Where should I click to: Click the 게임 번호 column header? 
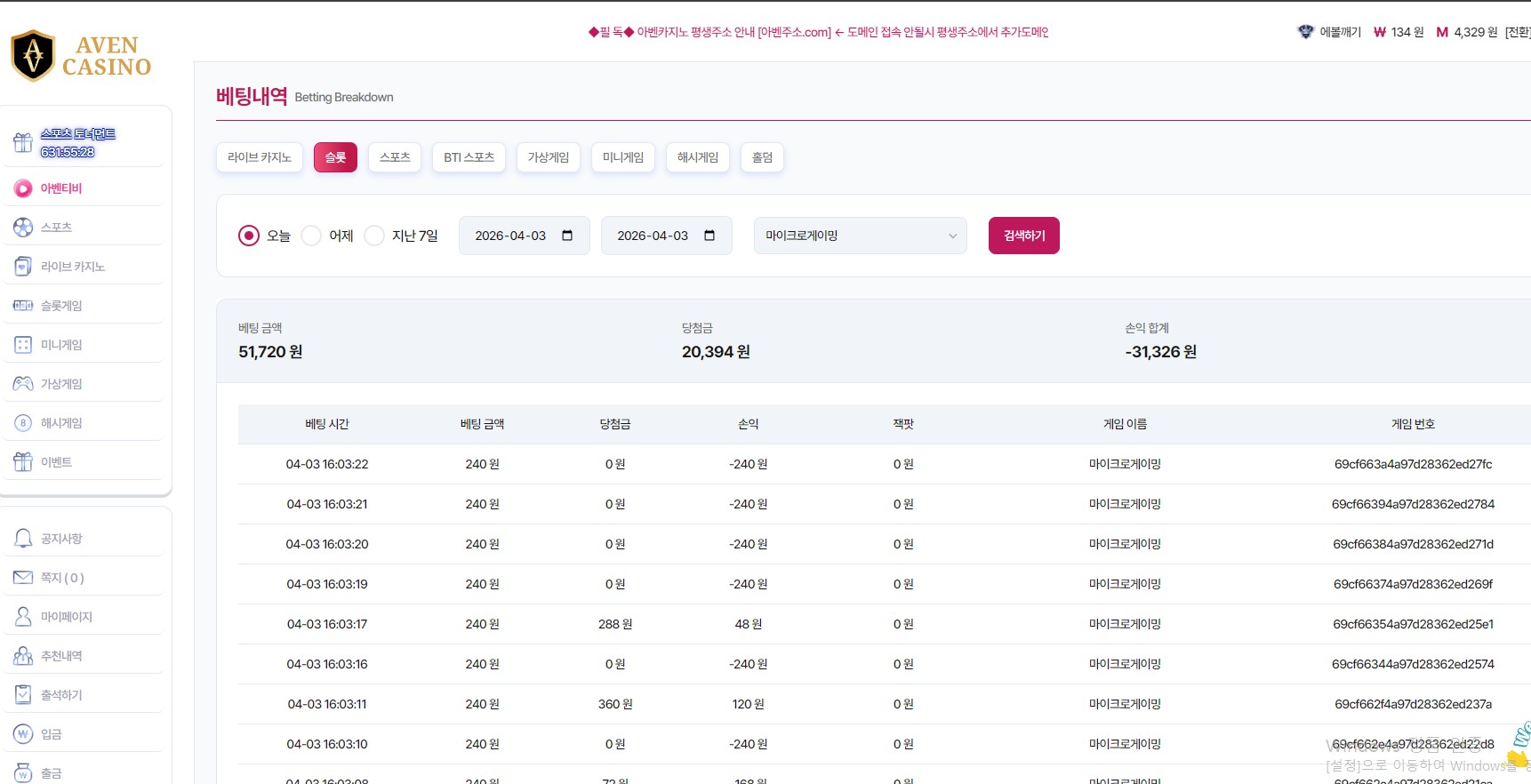[x=1413, y=424]
